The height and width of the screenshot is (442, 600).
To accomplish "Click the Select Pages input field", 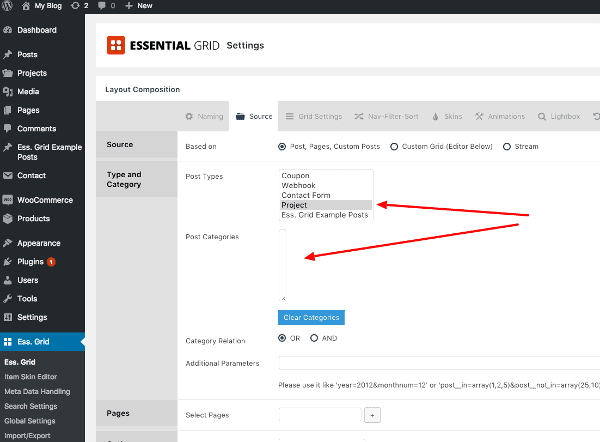I will point(320,415).
